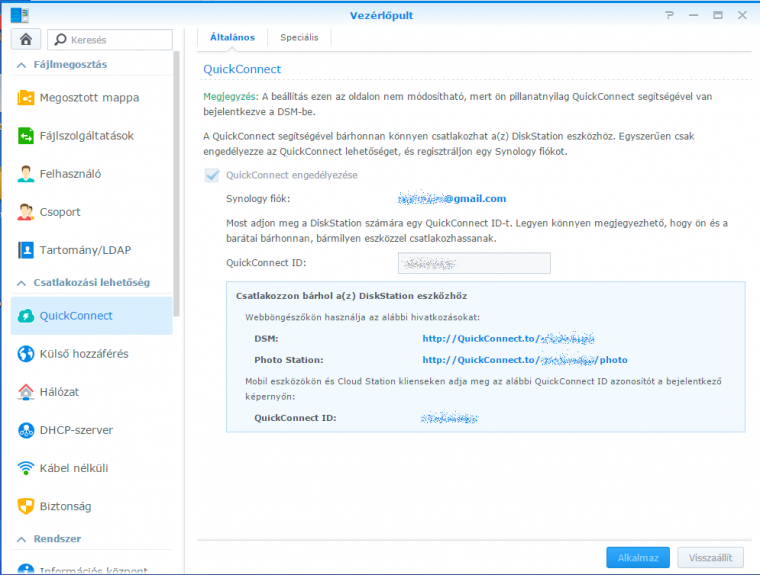
Task: Open the Felhasználó user icon
Action: [x=26, y=174]
